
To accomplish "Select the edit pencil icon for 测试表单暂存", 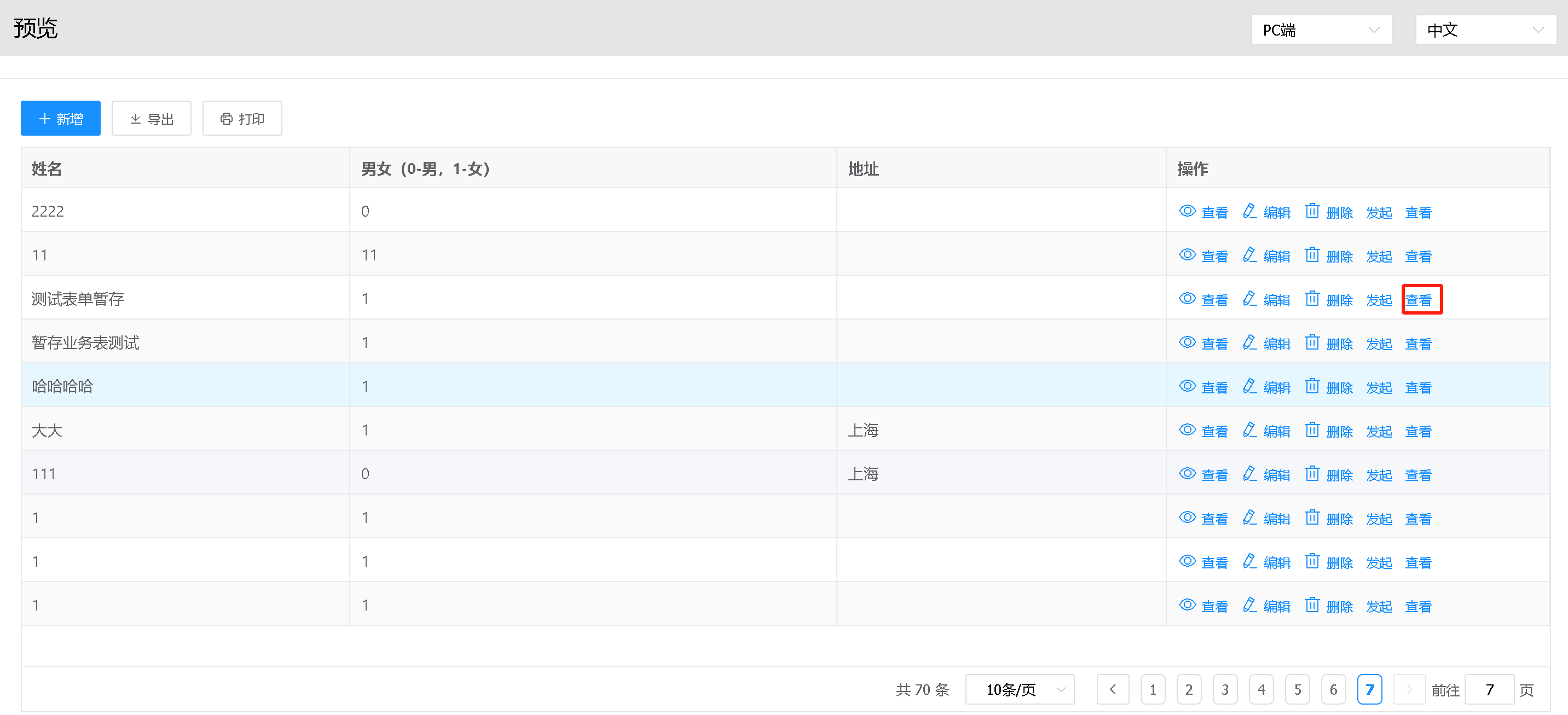I will (x=1249, y=299).
